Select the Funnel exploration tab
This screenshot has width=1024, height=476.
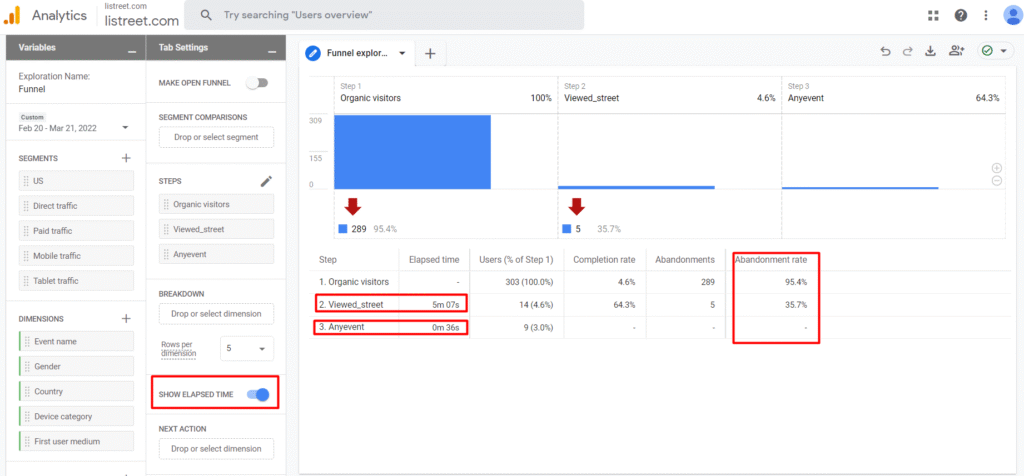[360, 53]
